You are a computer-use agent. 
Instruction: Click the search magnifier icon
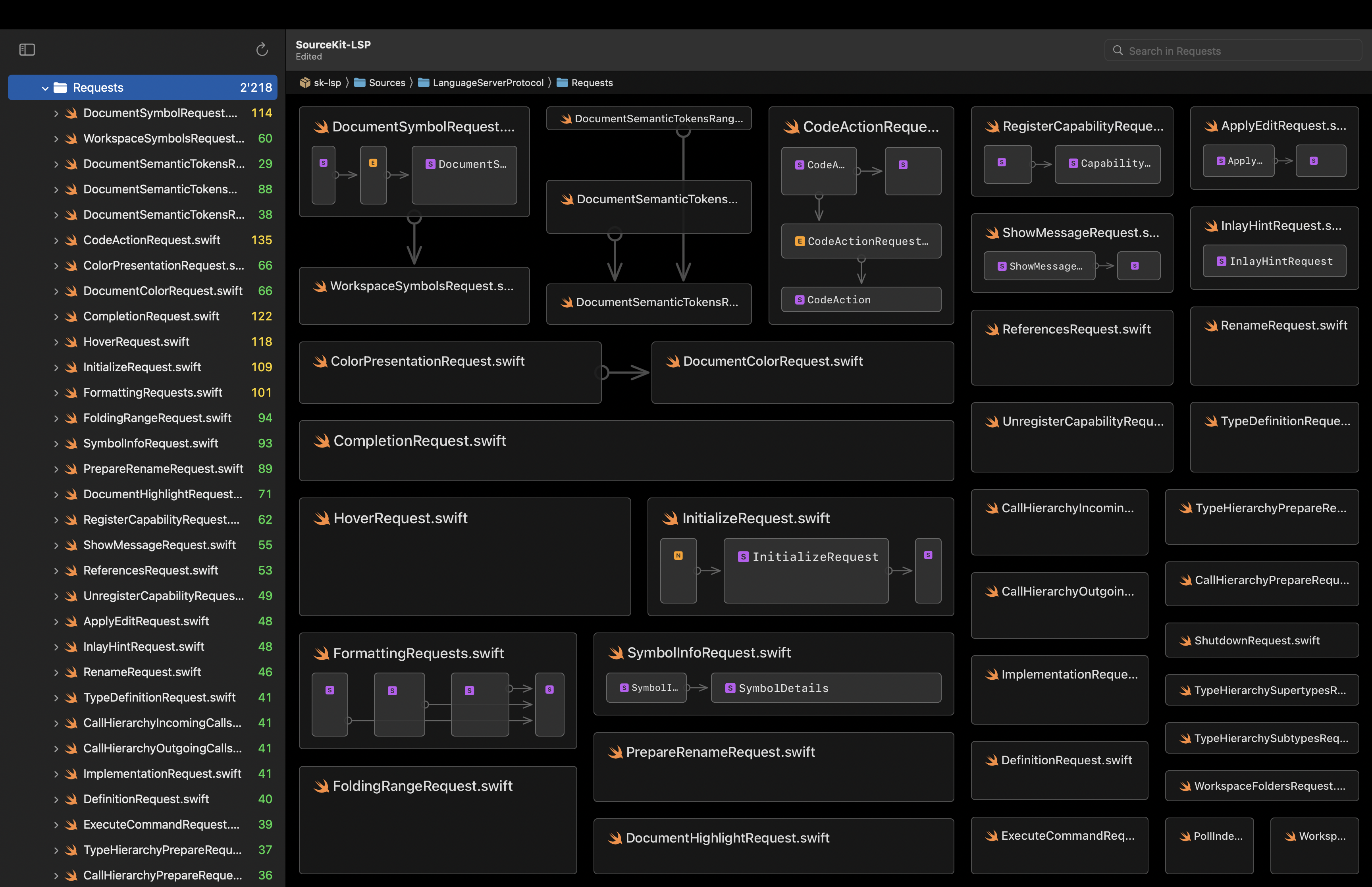(x=1118, y=51)
